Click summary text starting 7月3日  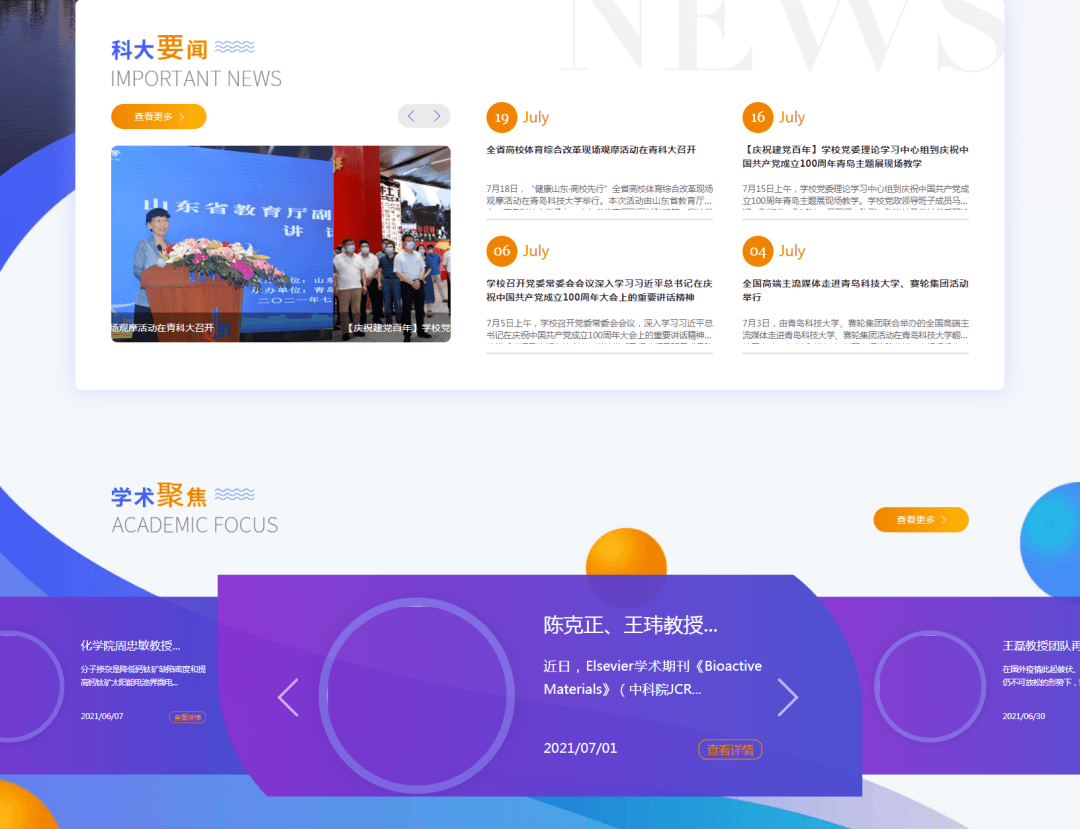click(855, 328)
